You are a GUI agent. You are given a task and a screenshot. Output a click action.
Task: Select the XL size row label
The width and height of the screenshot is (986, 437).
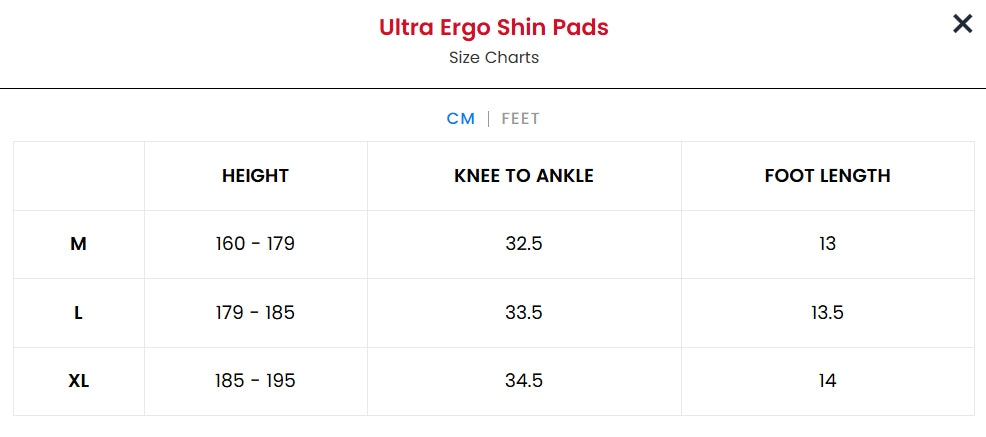click(78, 381)
